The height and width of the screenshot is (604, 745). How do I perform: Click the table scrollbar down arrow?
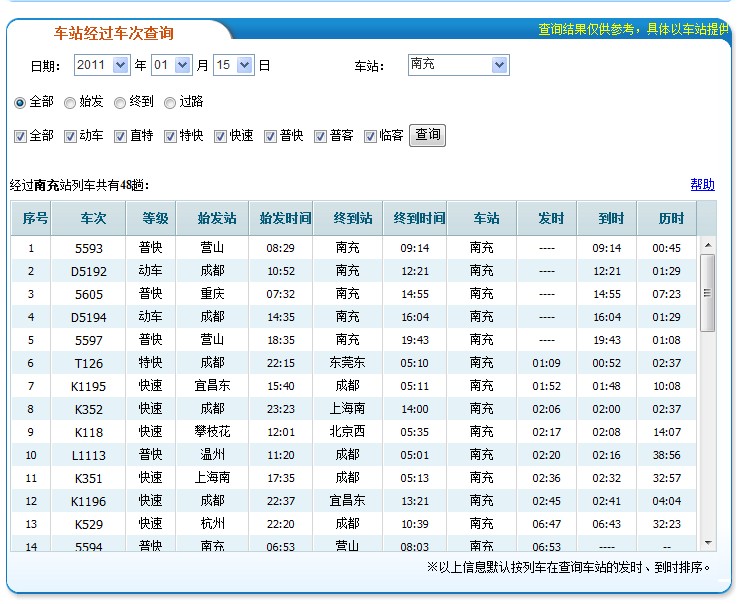[x=708, y=543]
